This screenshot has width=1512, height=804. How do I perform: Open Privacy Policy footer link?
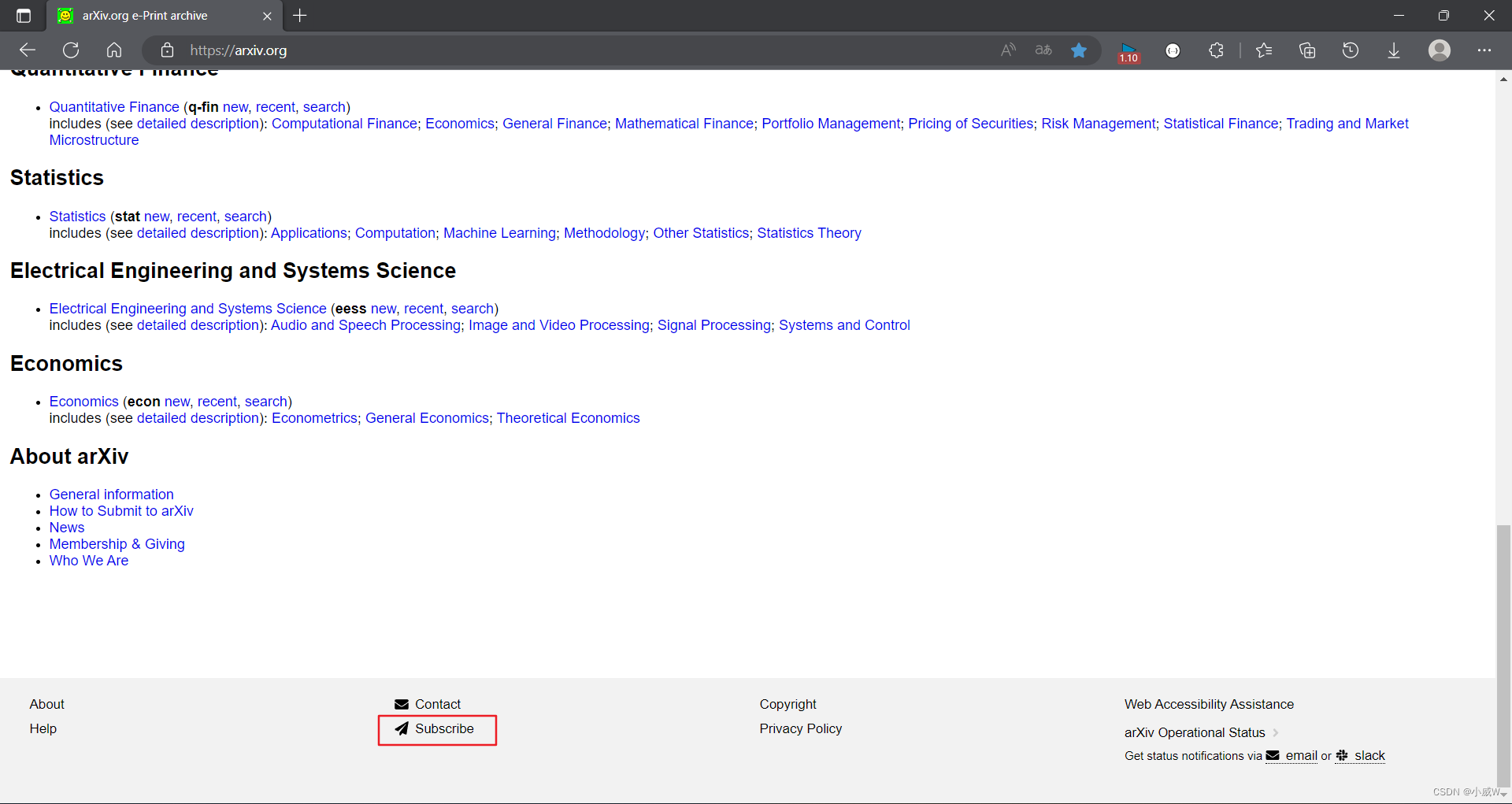801,728
